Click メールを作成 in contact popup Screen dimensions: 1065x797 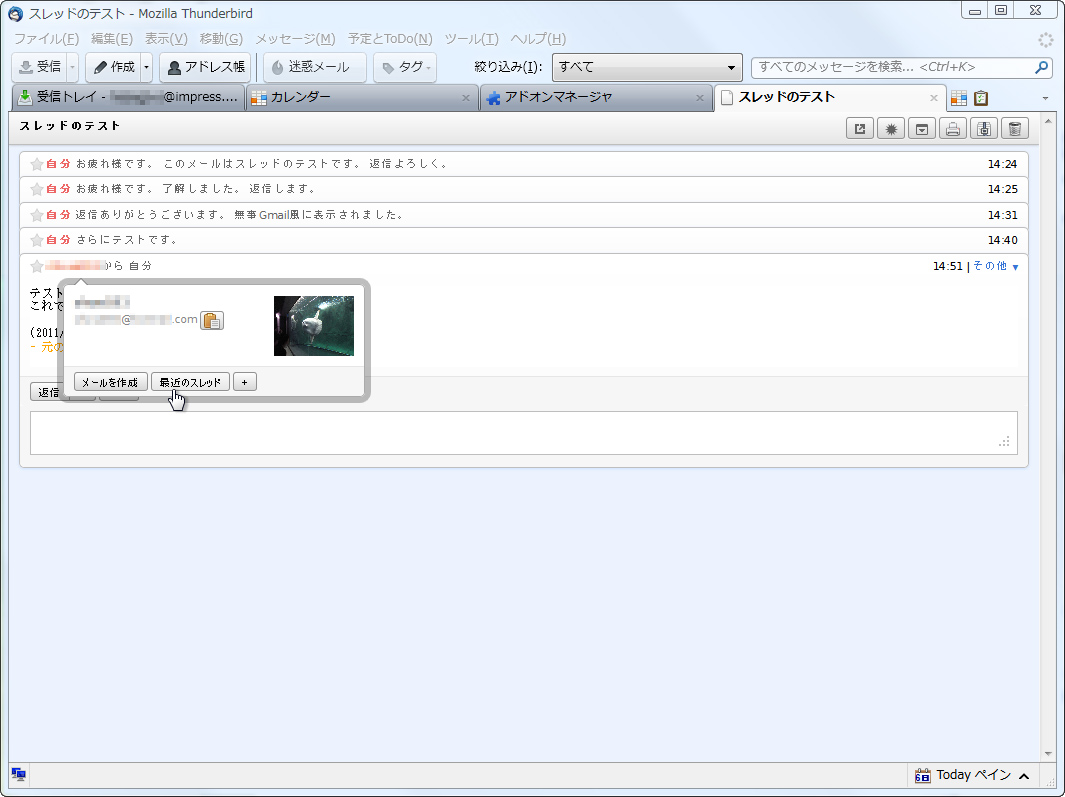(x=110, y=382)
